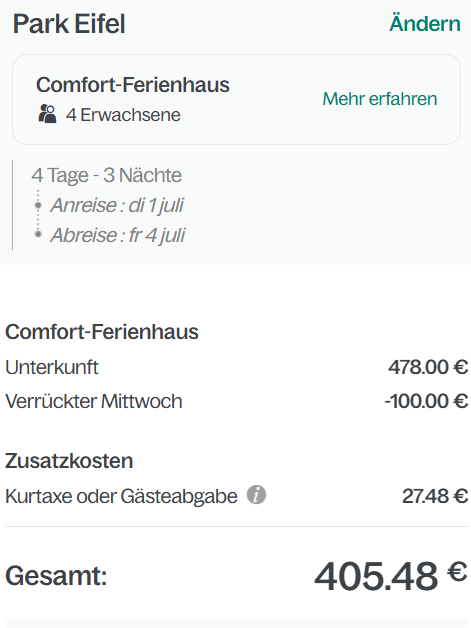Image resolution: width=471 pixels, height=628 pixels.
Task: Click the Zusatzkosten section heading
Action: pyautogui.click(x=69, y=461)
